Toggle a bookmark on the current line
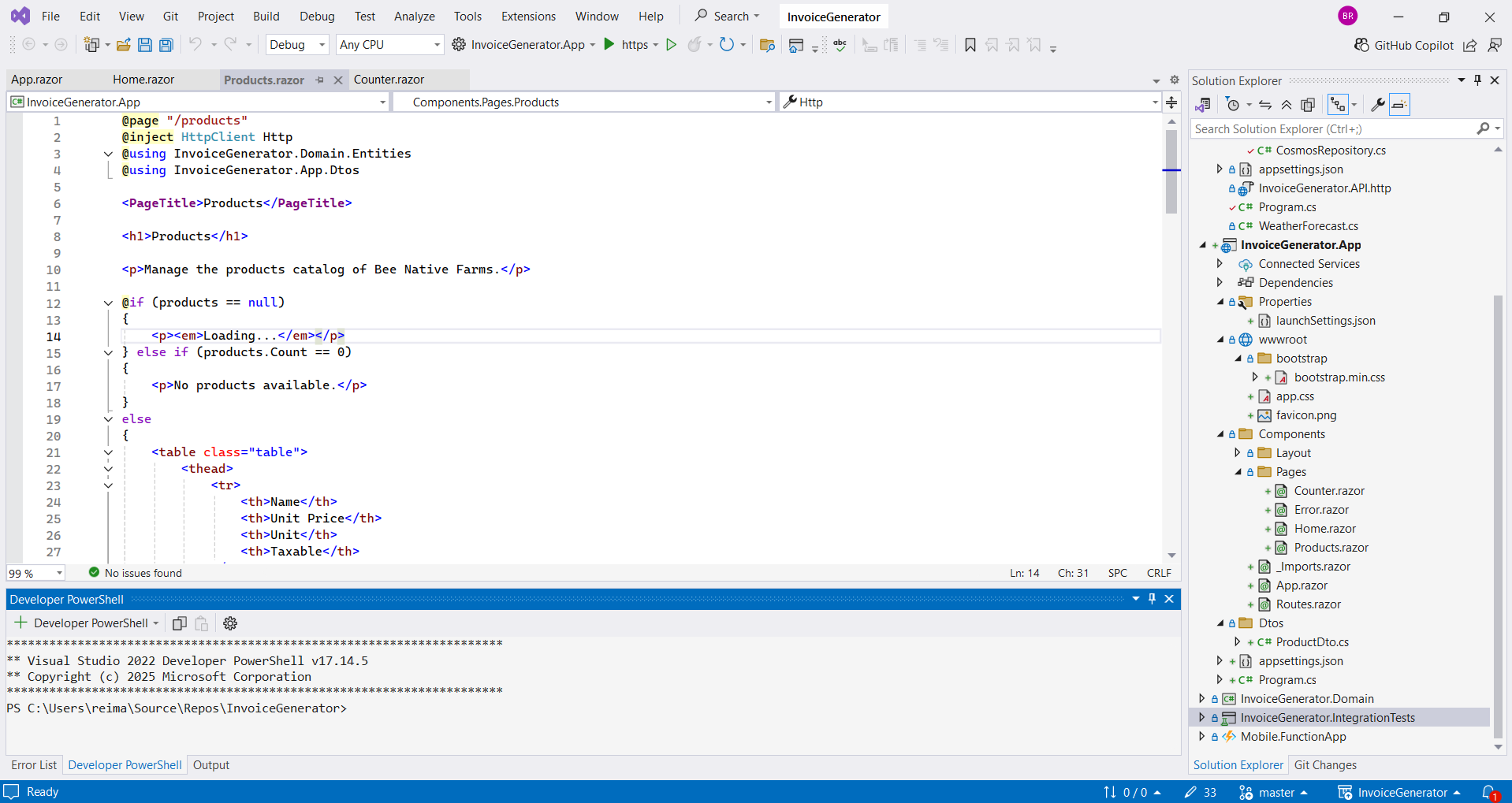This screenshot has height=803, width=1512. tap(970, 45)
